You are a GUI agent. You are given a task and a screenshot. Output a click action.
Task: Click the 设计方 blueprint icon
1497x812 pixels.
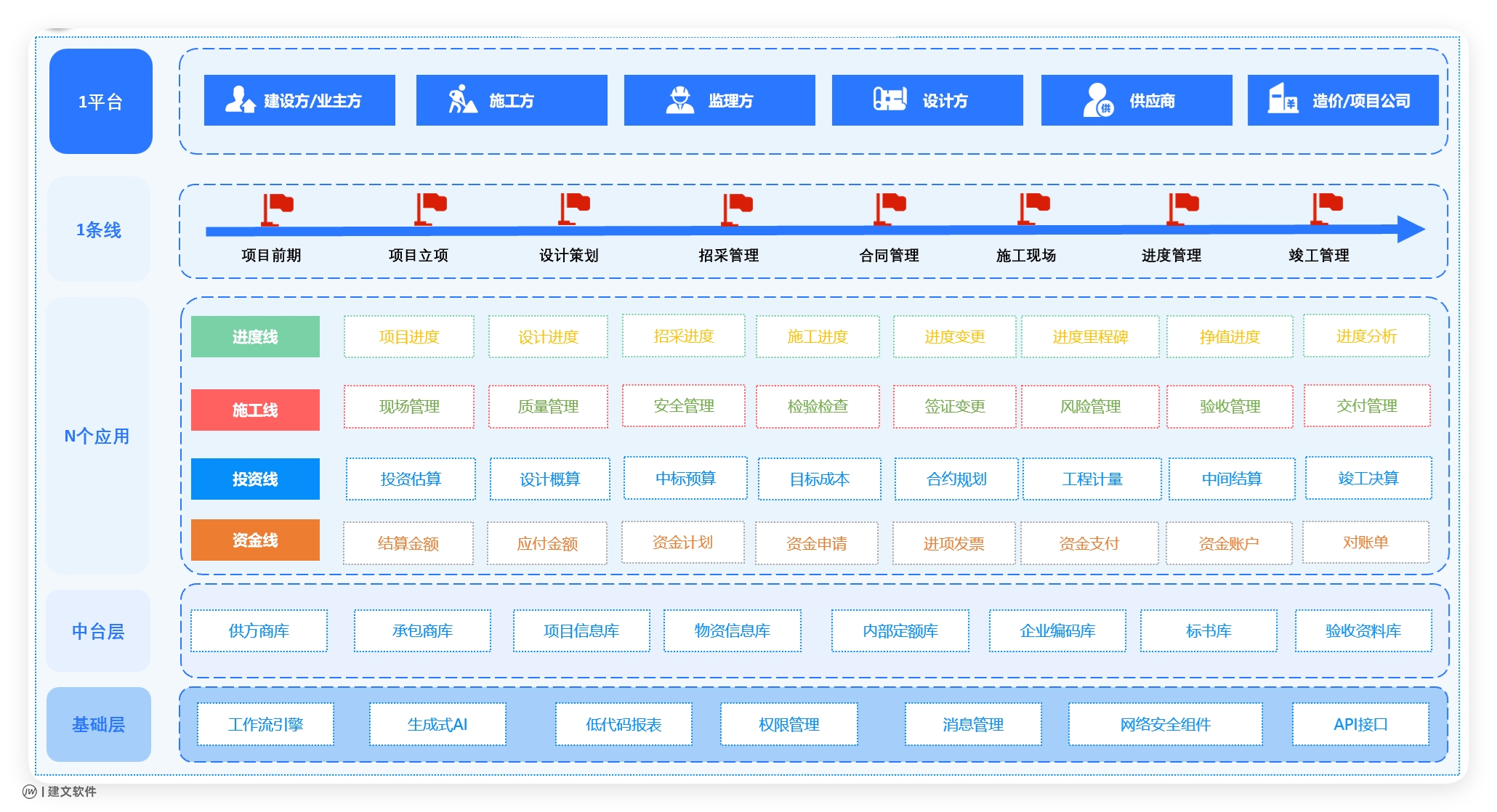[889, 99]
